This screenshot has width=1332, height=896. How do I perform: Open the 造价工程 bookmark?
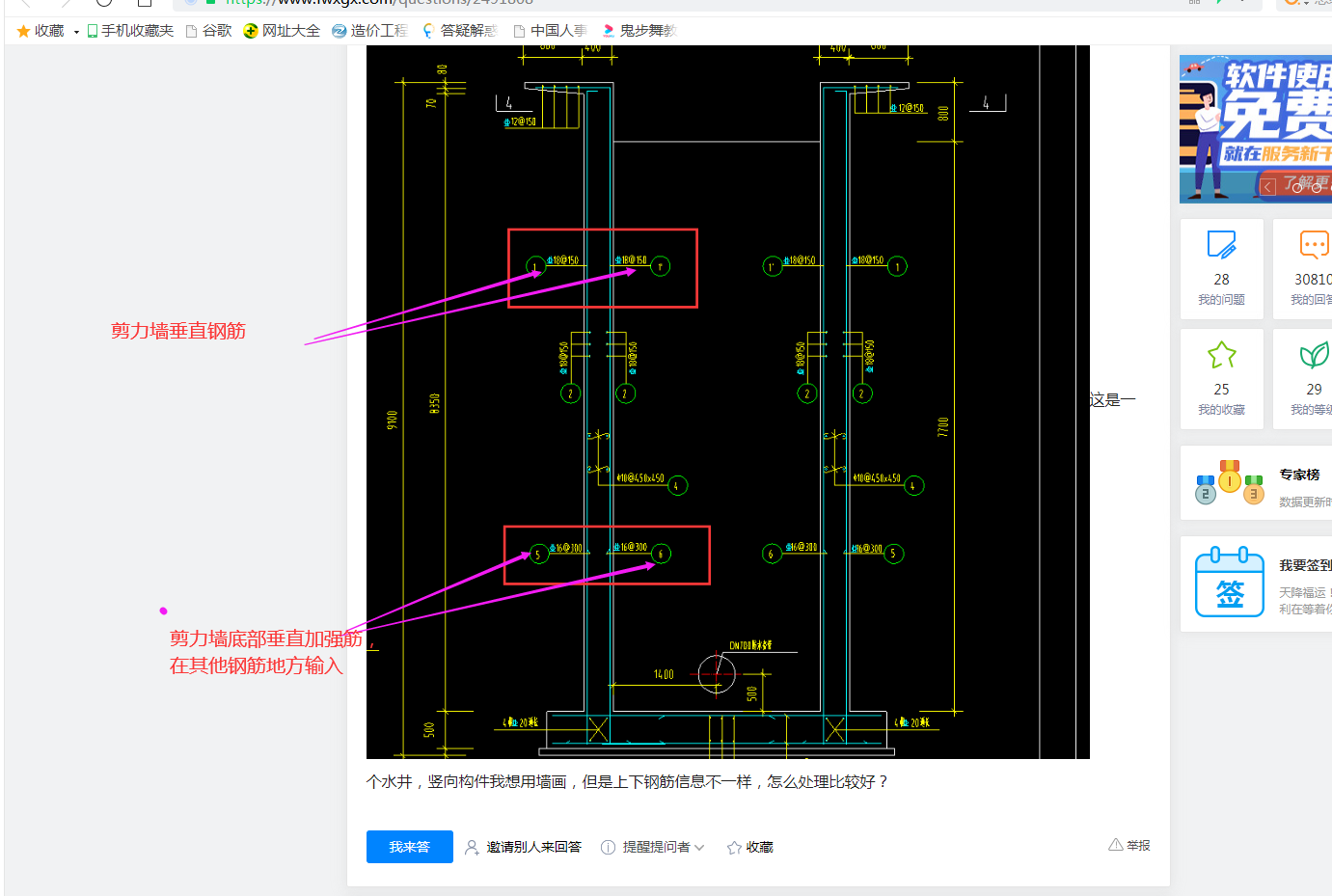click(x=369, y=31)
